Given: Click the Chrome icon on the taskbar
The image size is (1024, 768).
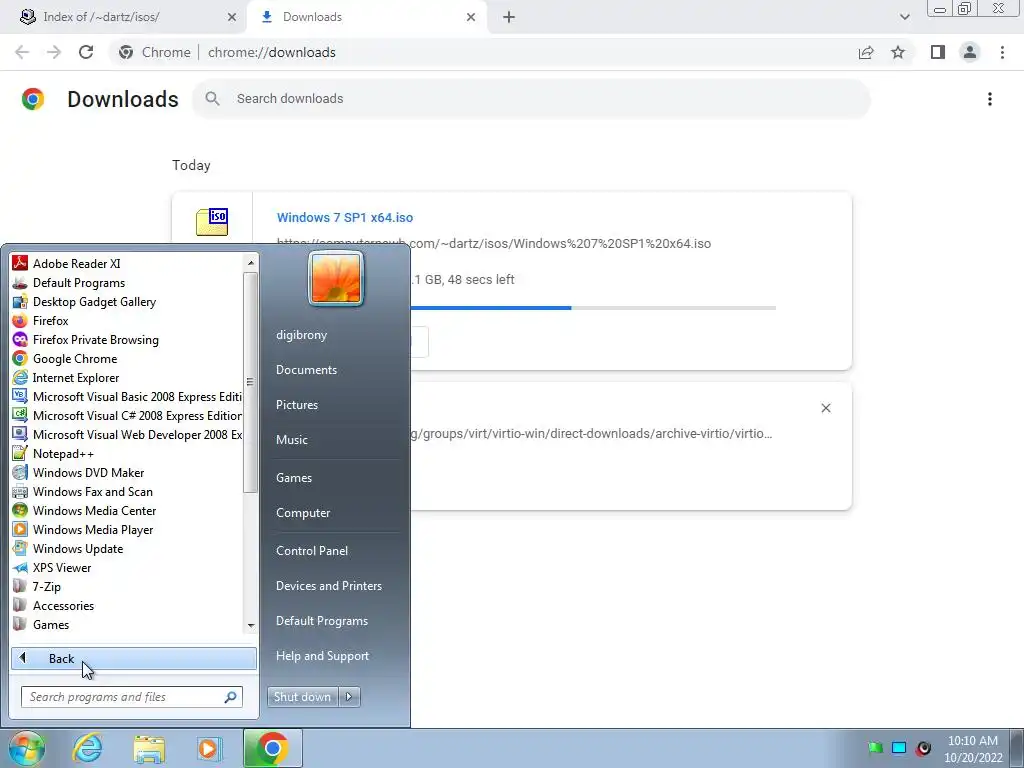Looking at the screenshot, I should (272, 748).
